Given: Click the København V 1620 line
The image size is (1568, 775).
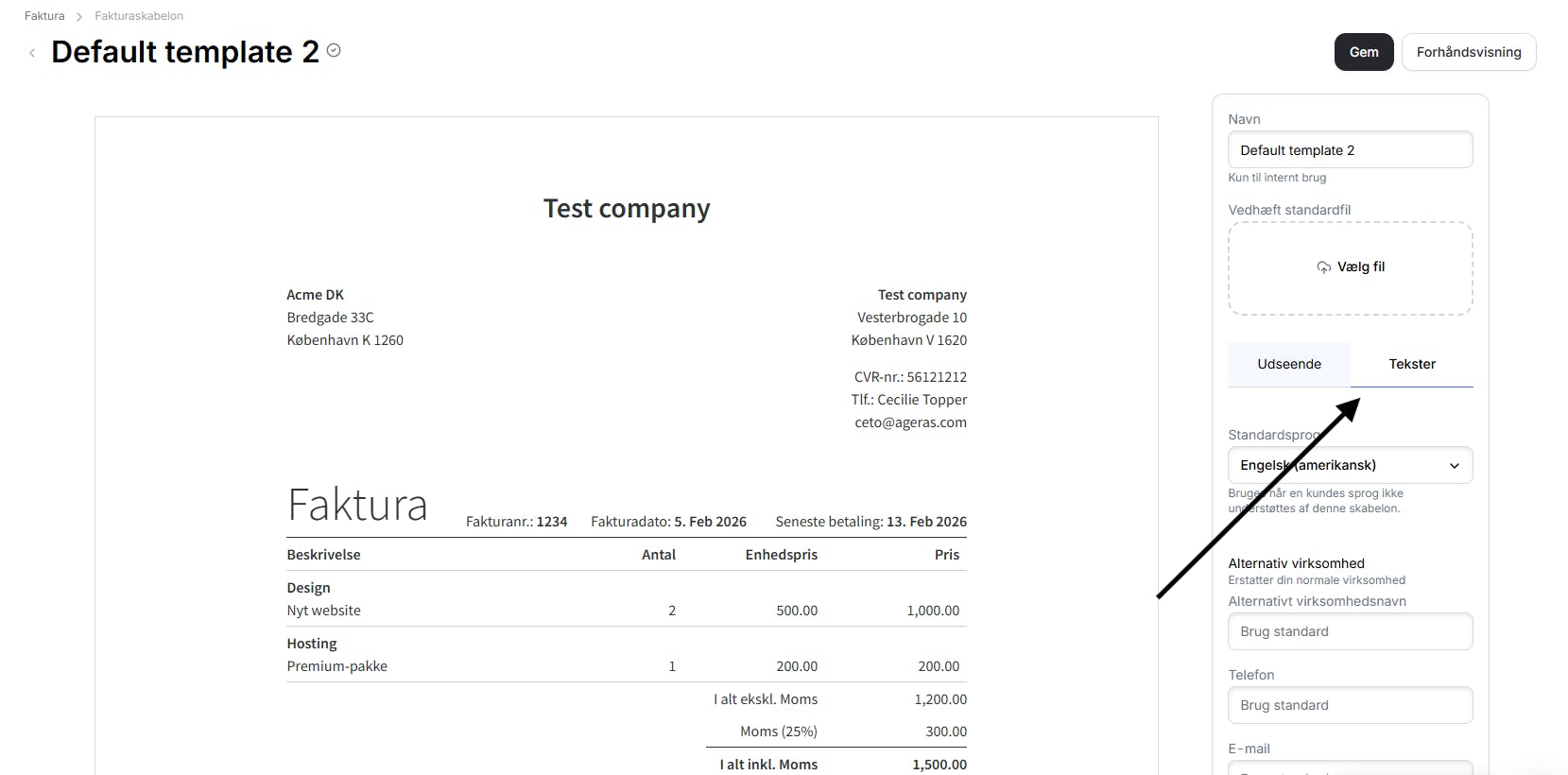Looking at the screenshot, I should [x=909, y=340].
